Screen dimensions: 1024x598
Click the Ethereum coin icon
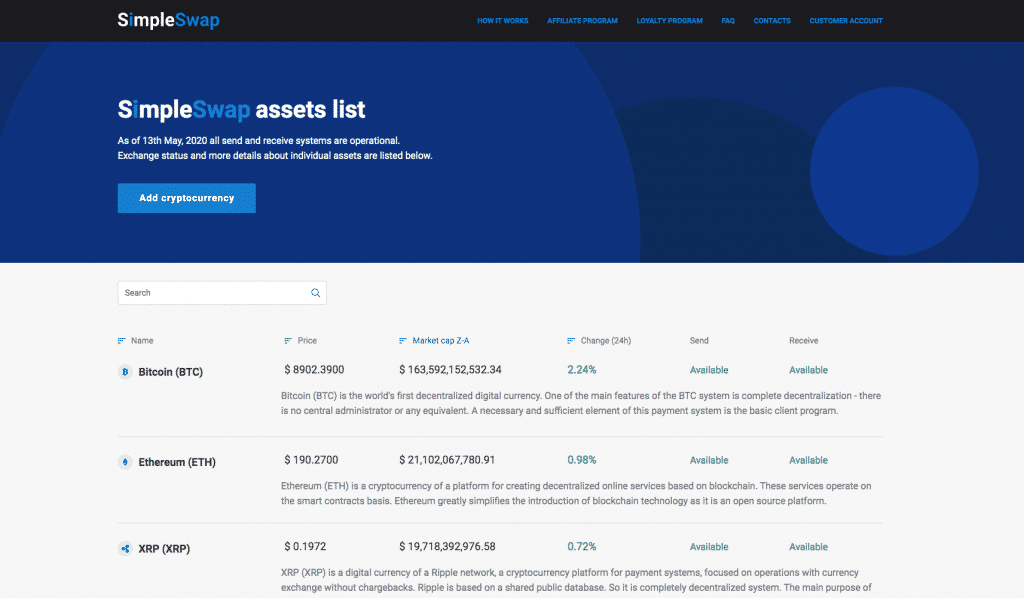point(125,462)
